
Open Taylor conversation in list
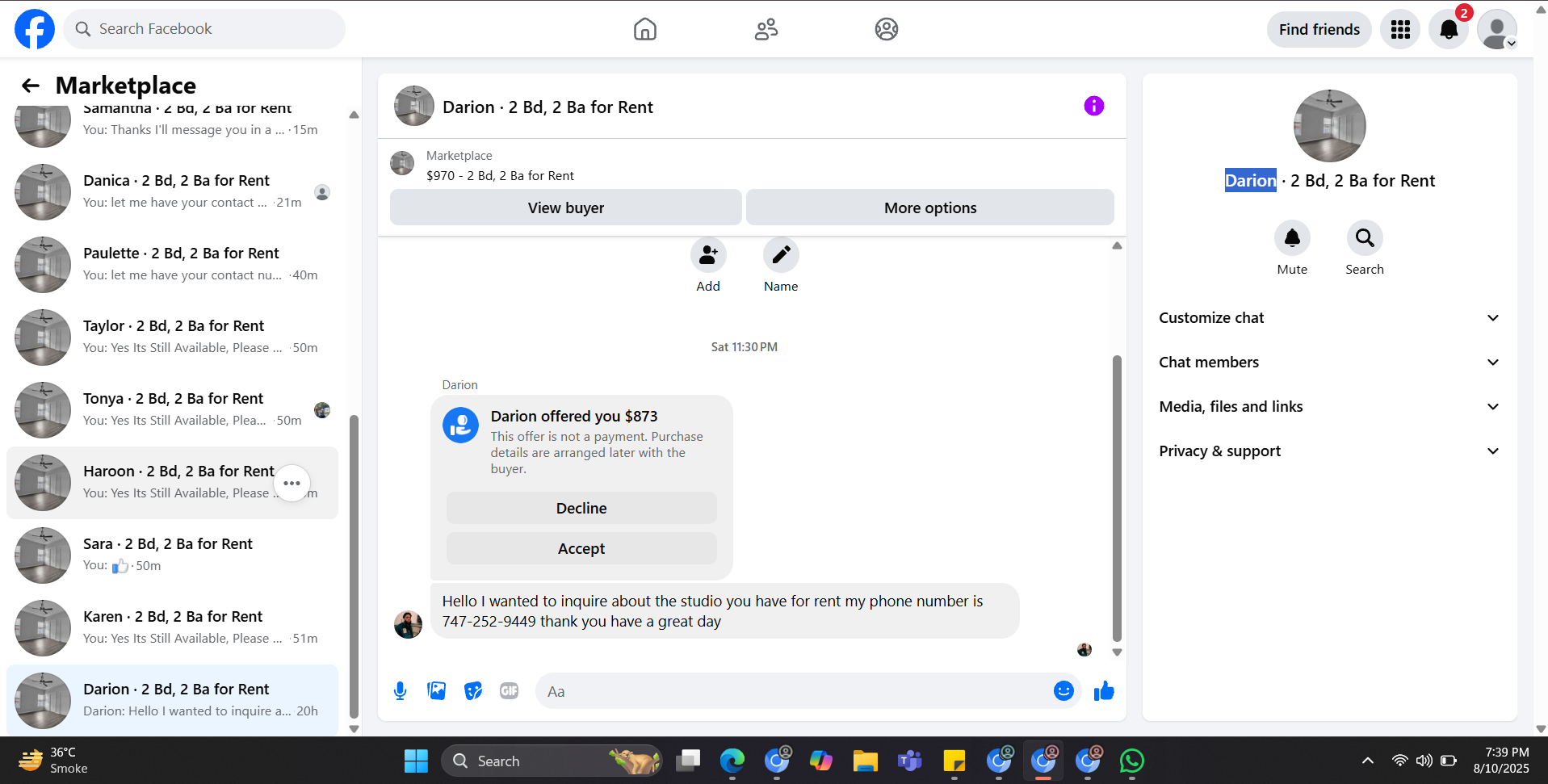click(x=172, y=337)
